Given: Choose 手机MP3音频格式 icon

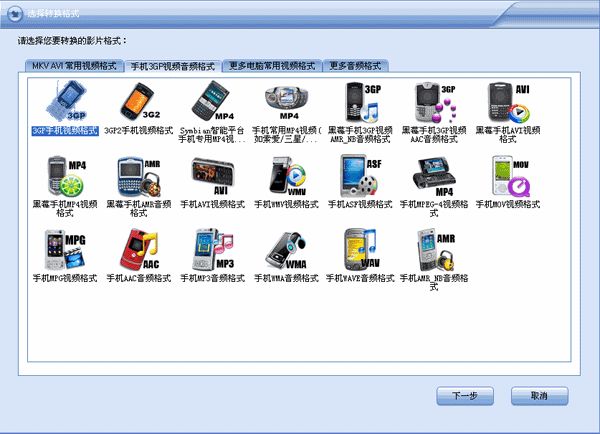Looking at the screenshot, I should tap(212, 250).
